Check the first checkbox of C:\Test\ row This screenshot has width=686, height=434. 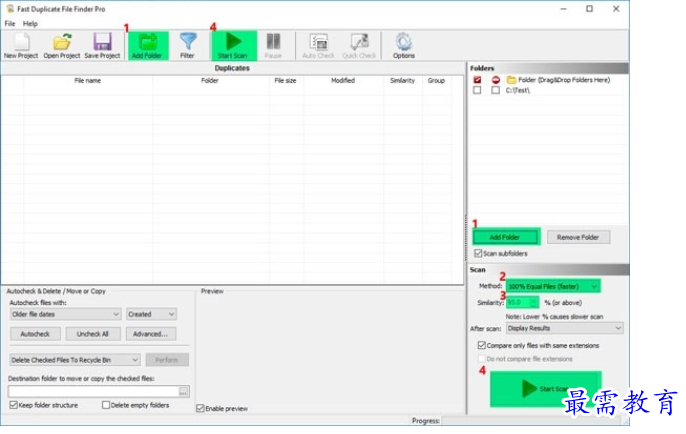477,90
